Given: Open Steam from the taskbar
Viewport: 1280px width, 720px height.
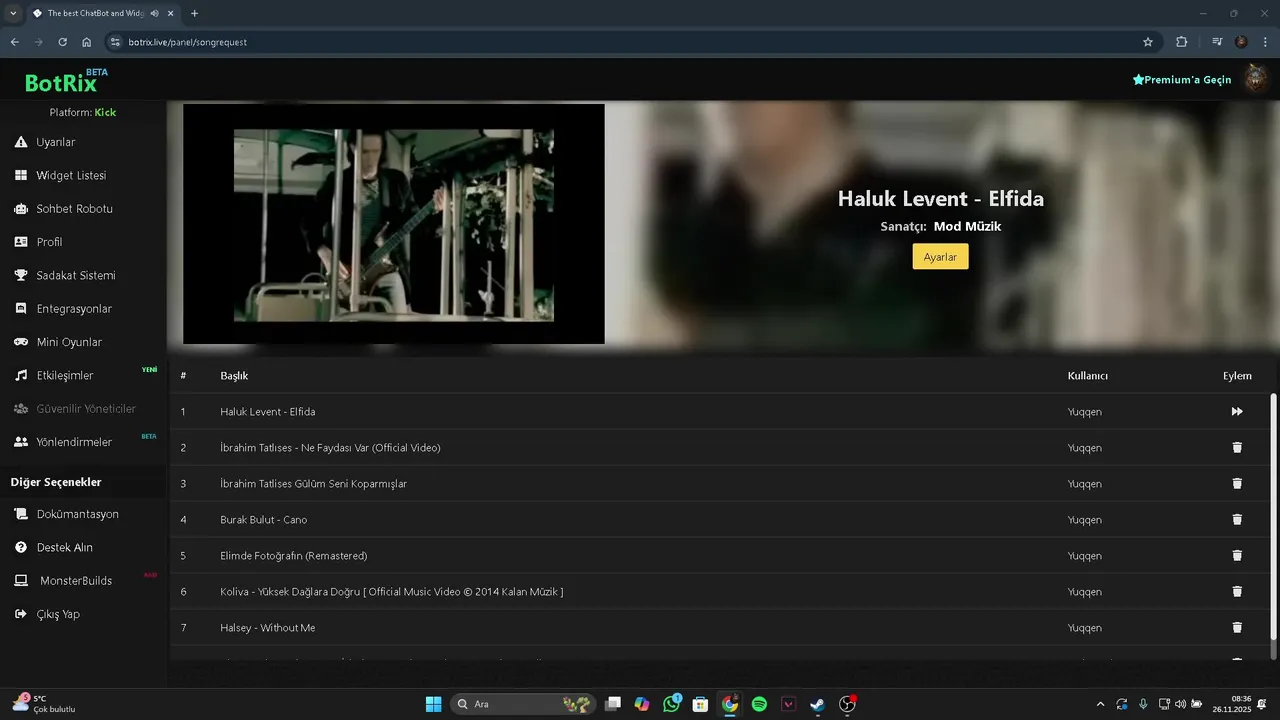Looking at the screenshot, I should point(817,704).
